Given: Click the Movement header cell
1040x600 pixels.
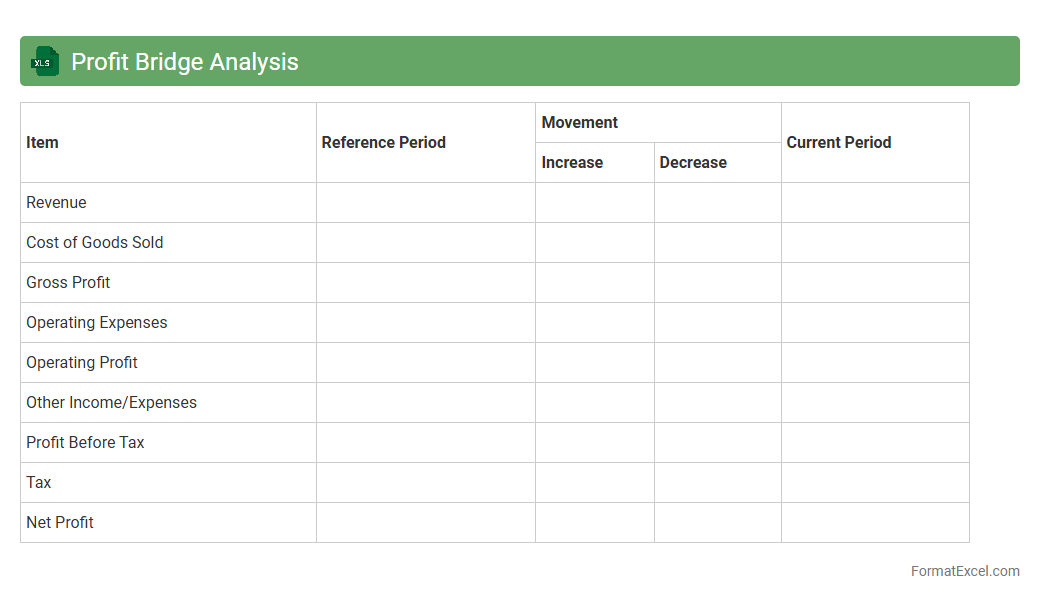Looking at the screenshot, I should point(580,122).
